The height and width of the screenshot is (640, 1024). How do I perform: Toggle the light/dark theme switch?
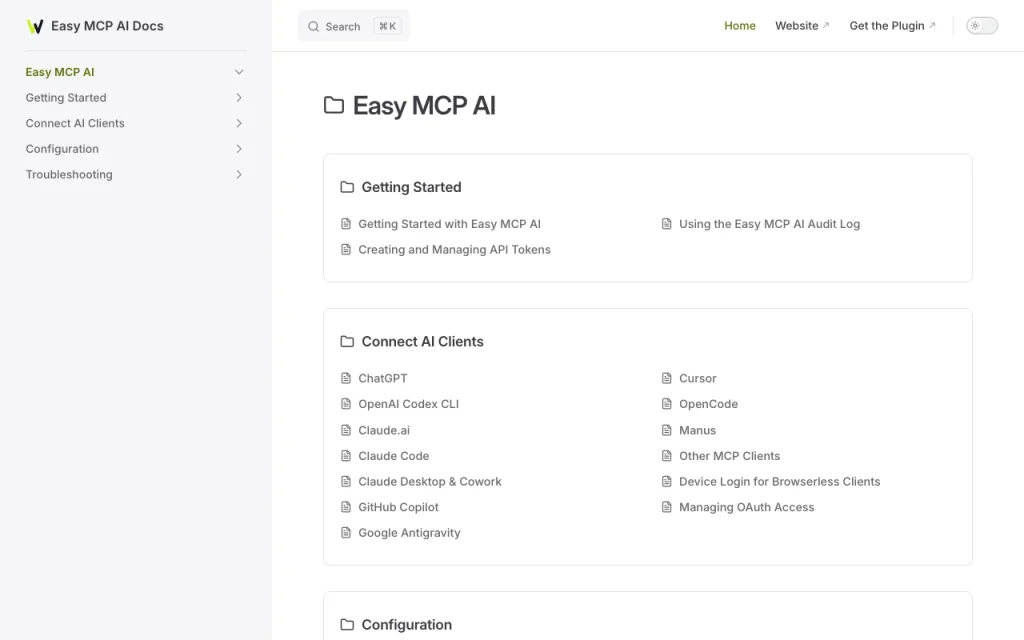click(982, 26)
